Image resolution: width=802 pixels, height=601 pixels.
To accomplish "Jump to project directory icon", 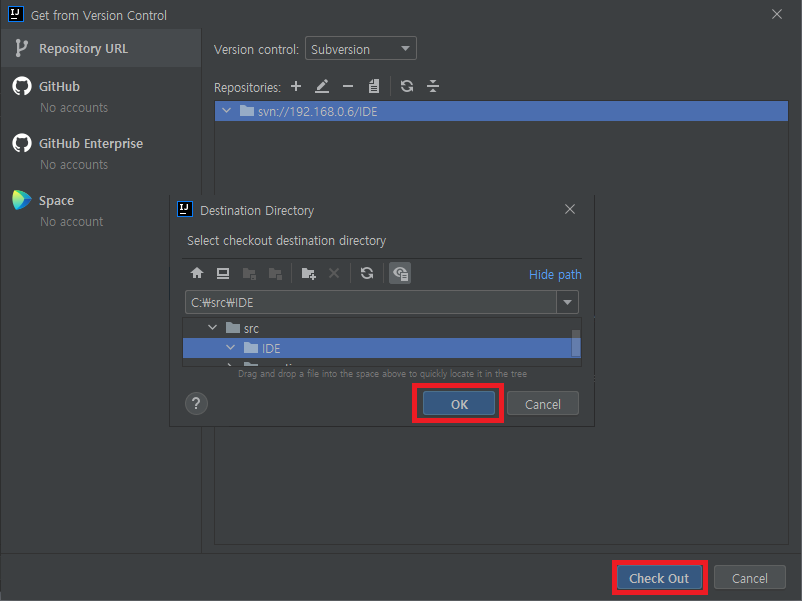I will (249, 274).
